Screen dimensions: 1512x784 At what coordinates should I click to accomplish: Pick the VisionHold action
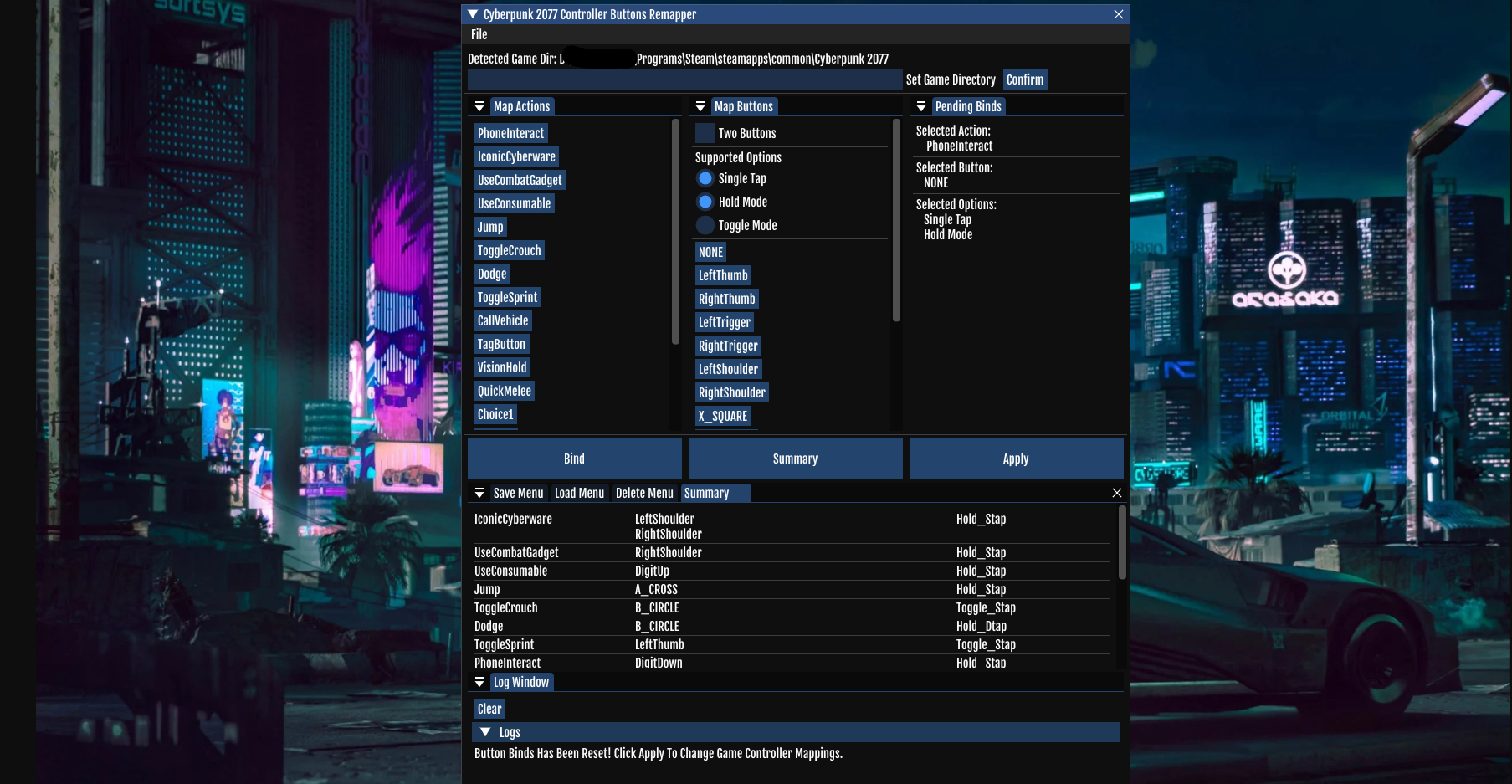tap(502, 367)
